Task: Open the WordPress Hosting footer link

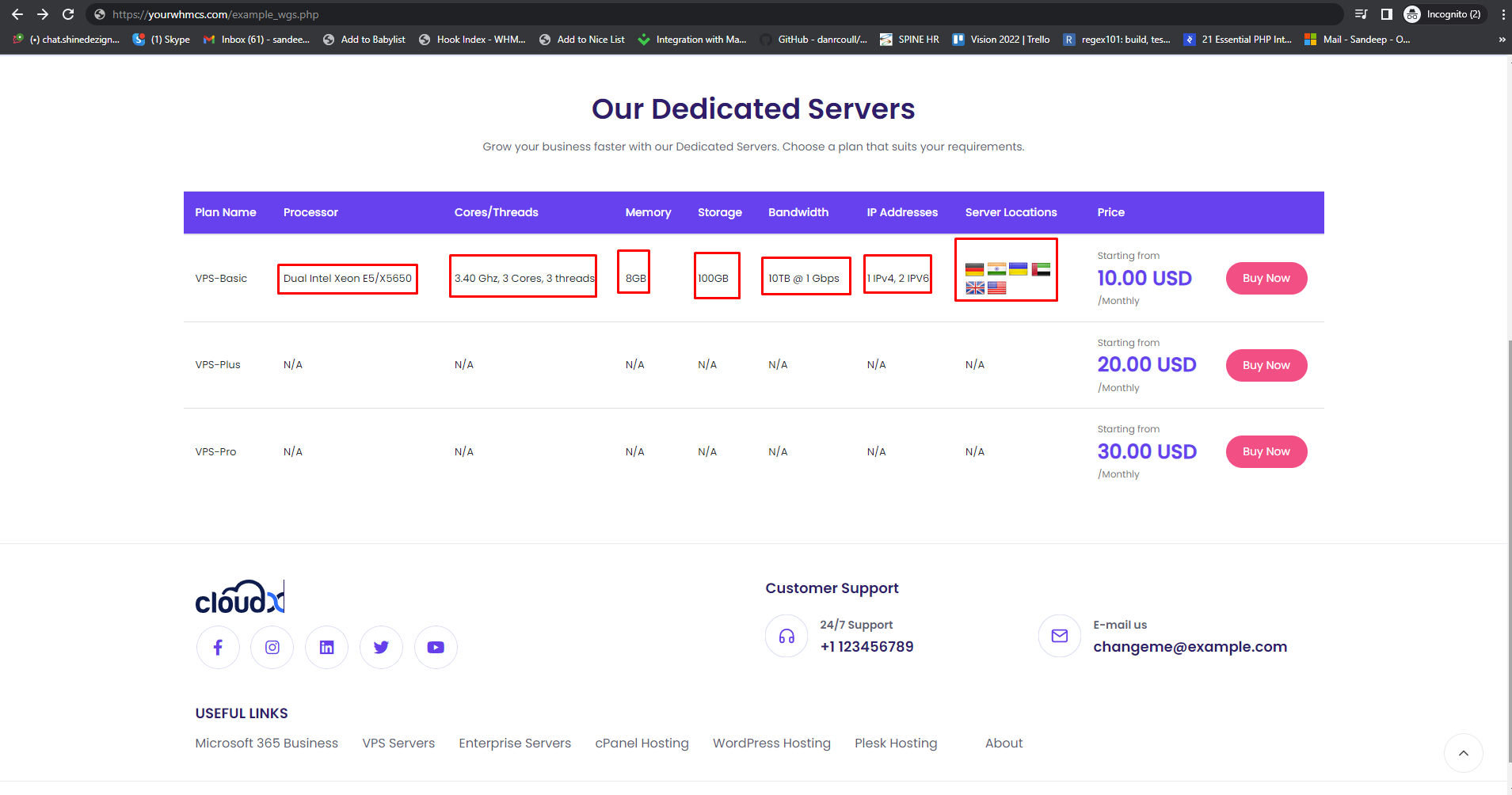Action: (771, 743)
